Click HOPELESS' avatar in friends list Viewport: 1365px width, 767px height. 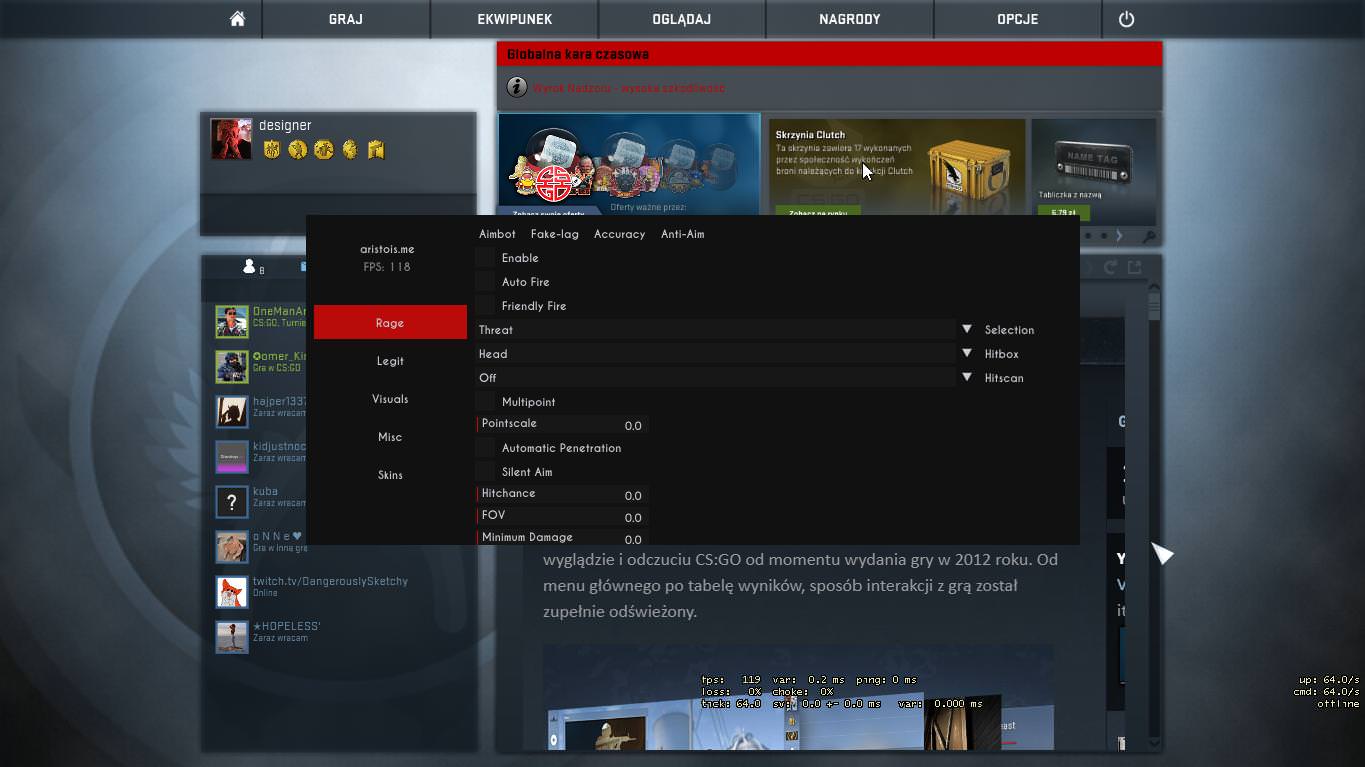[x=232, y=636]
